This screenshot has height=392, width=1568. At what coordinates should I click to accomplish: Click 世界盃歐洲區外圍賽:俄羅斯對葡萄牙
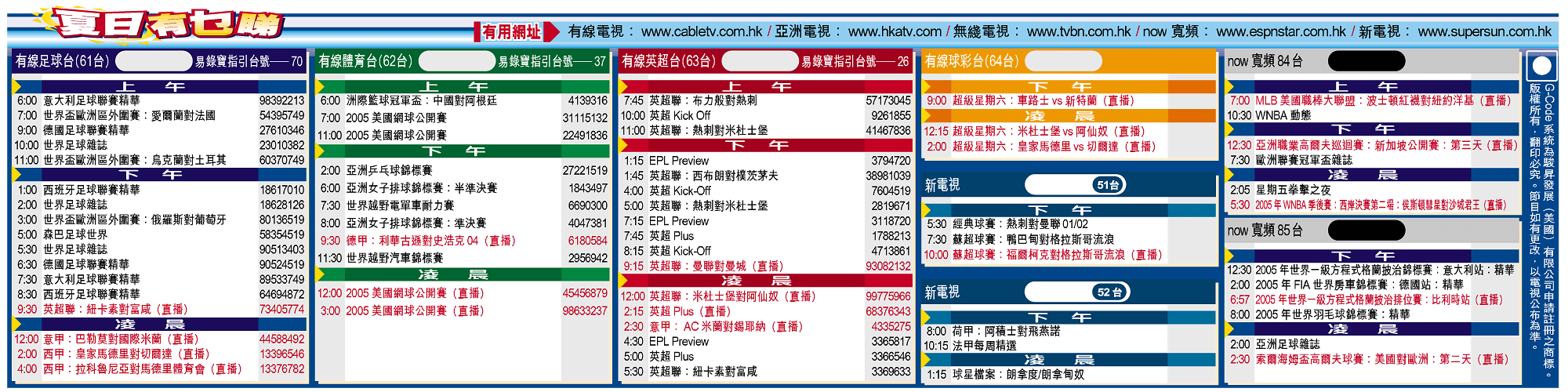coord(135,220)
